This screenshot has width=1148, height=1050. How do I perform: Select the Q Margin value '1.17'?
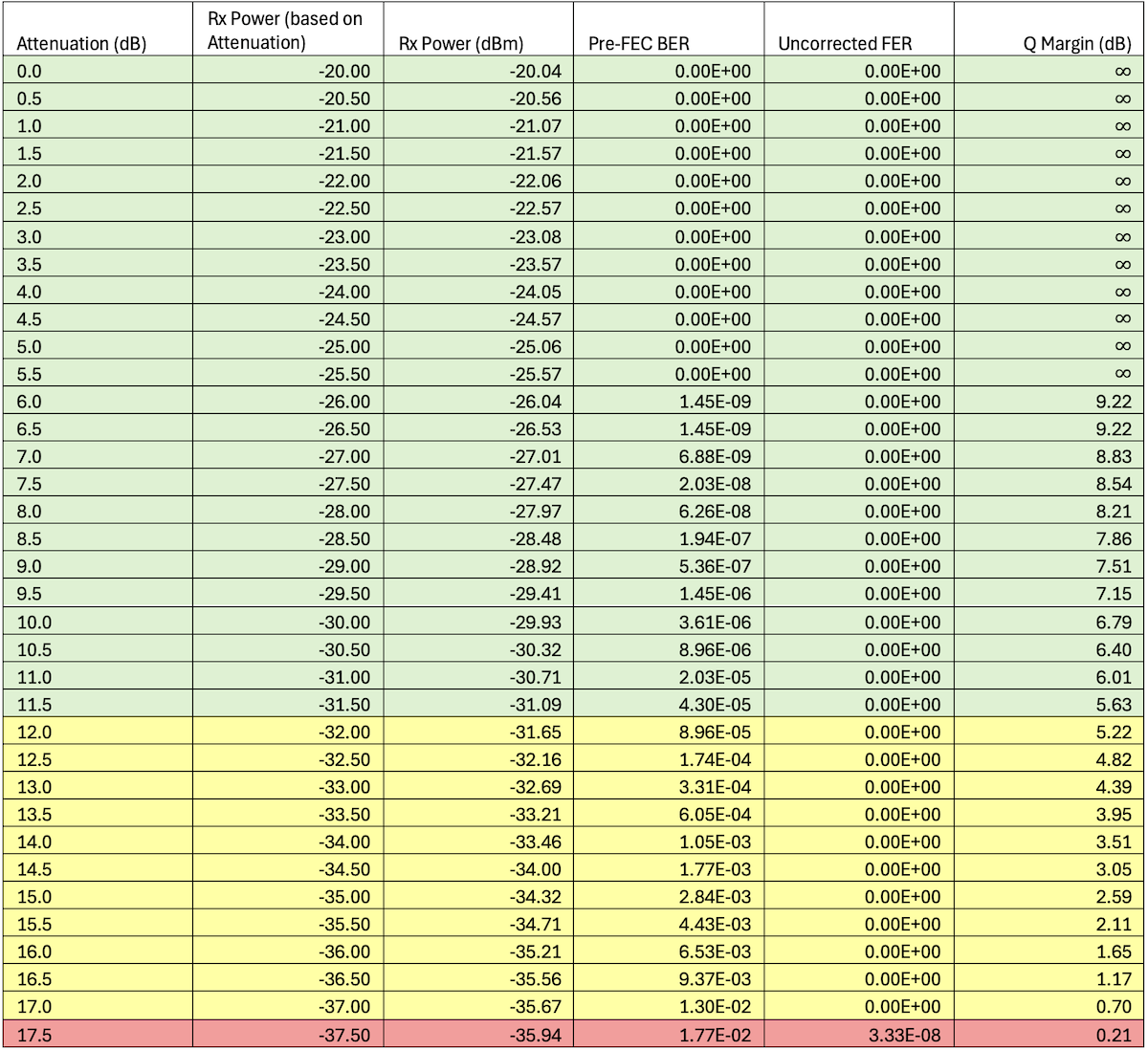pyautogui.click(x=1049, y=980)
